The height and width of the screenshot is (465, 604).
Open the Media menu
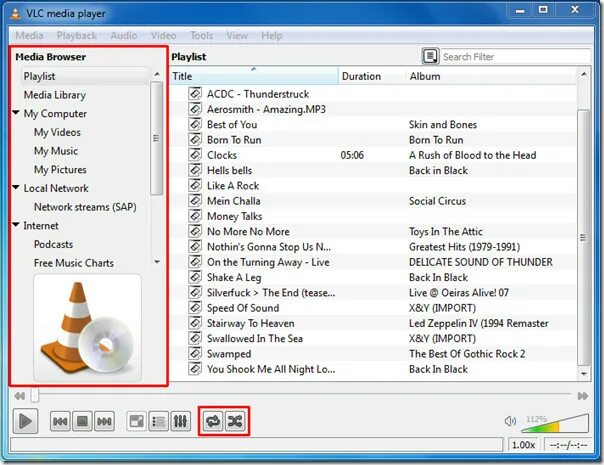(29, 35)
